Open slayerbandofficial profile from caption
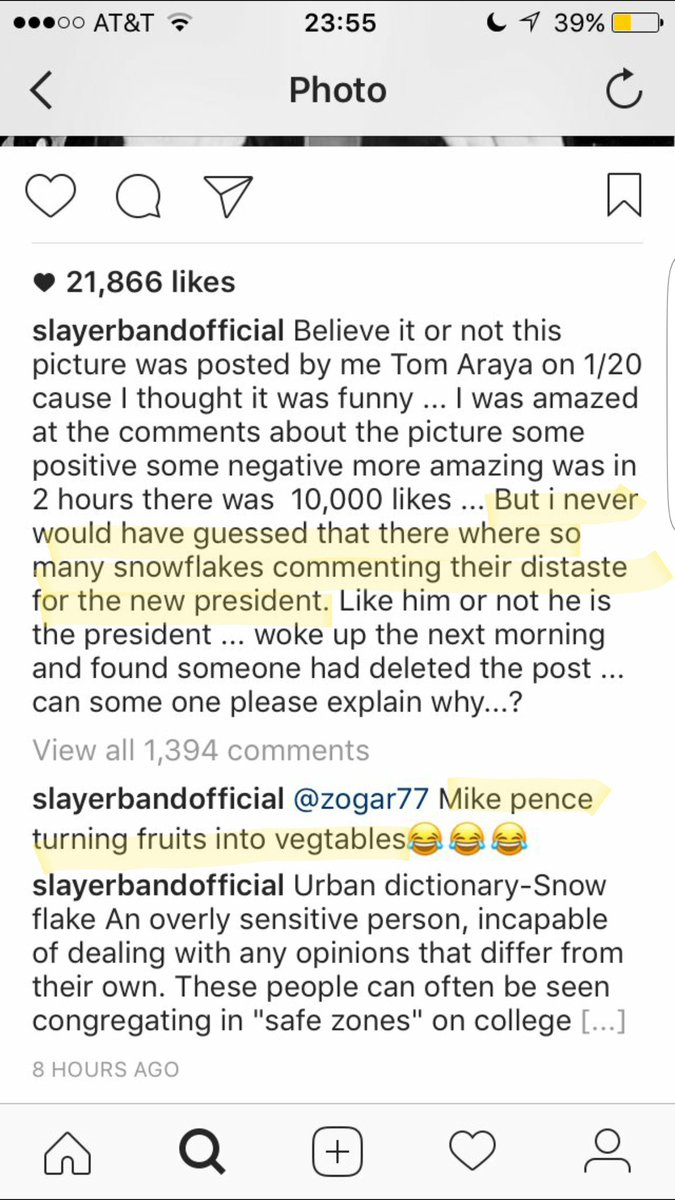 159,330
